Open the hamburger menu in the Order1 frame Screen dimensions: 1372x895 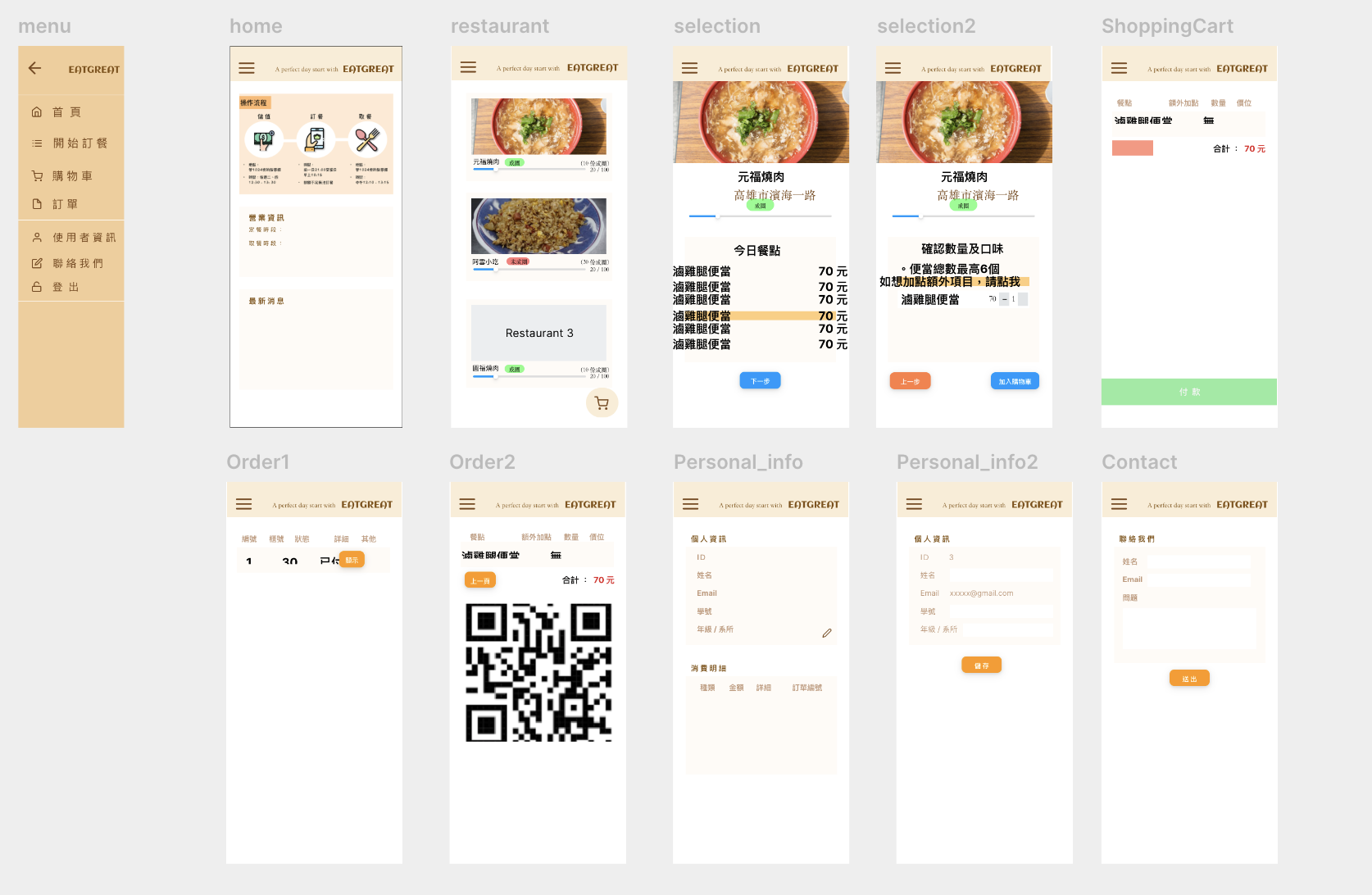coord(243,504)
